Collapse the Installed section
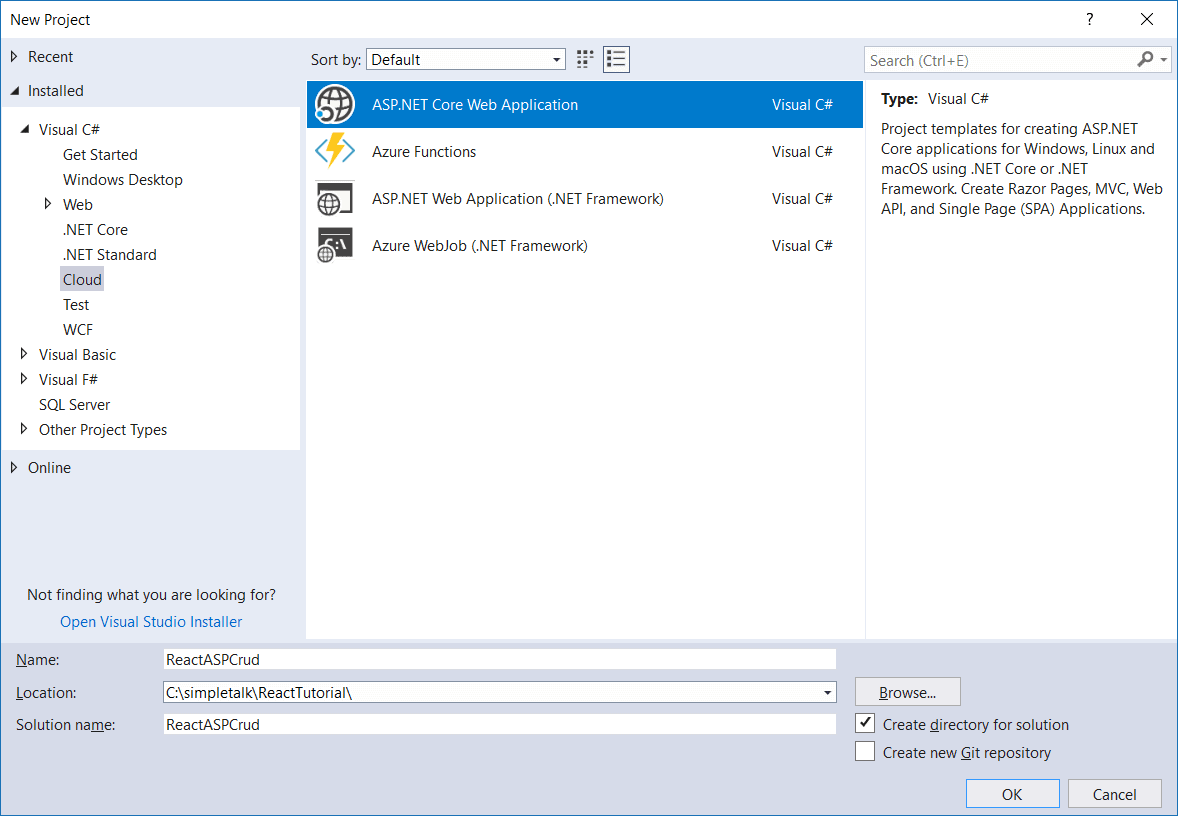Screen dimensions: 1178x816 pos(14,91)
